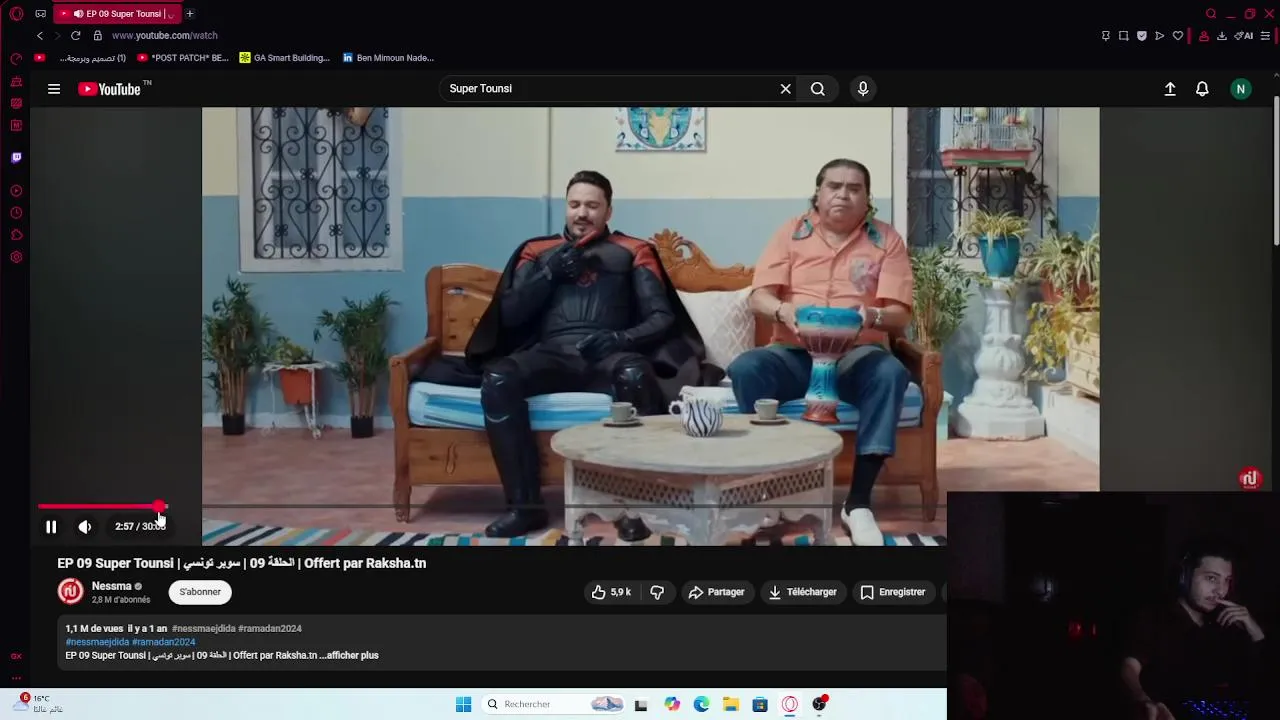This screenshot has height=720, width=1280.
Task: Like the video (5,9 k)
Action: pos(611,592)
